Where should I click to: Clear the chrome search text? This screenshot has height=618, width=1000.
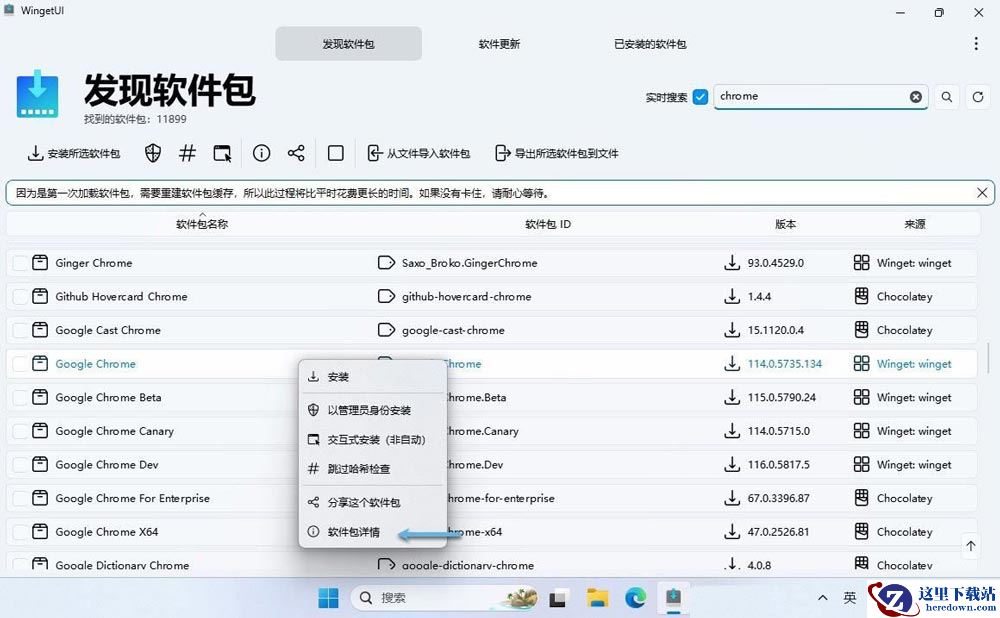916,96
